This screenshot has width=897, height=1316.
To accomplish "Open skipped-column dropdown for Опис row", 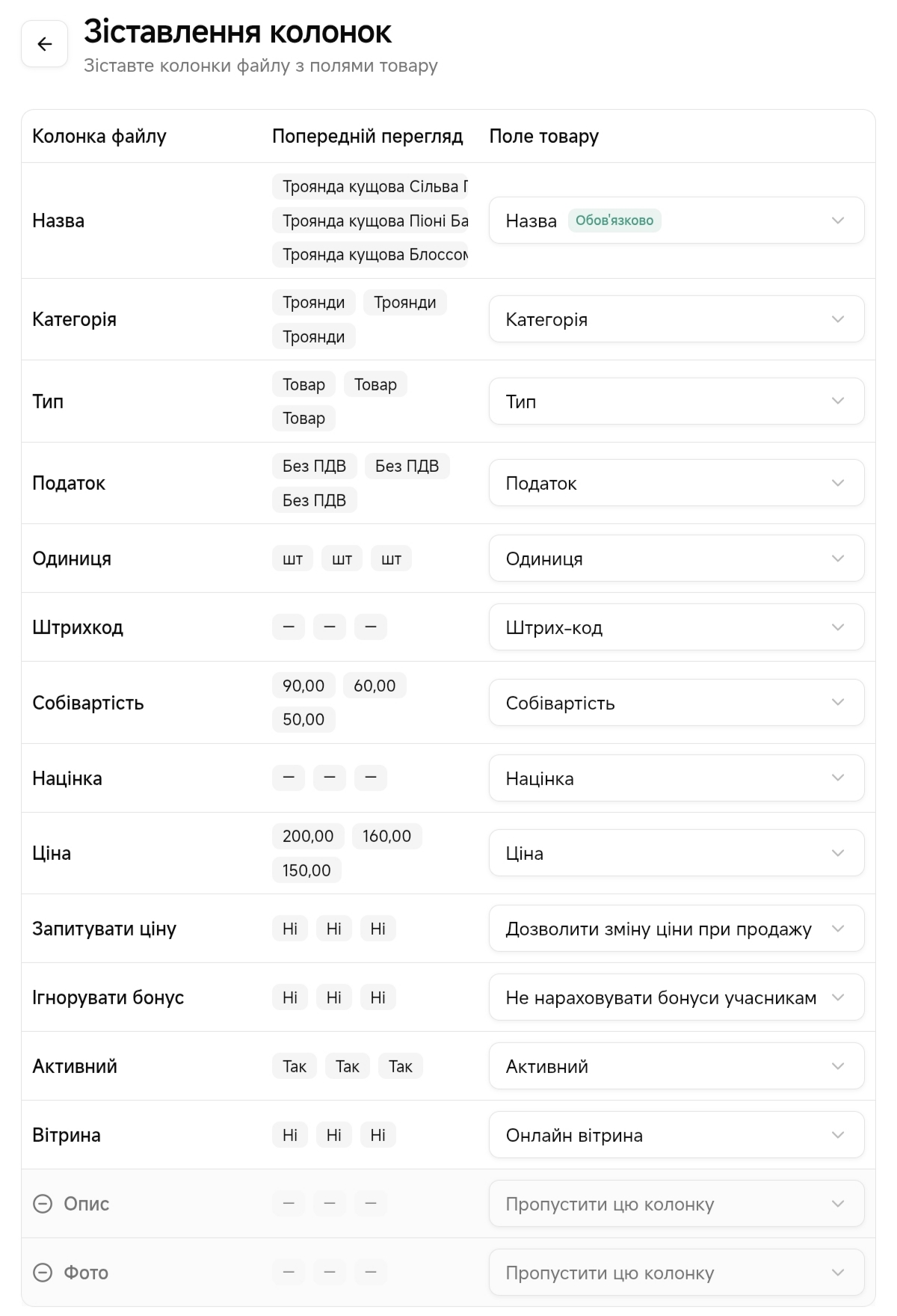I will 676,1204.
